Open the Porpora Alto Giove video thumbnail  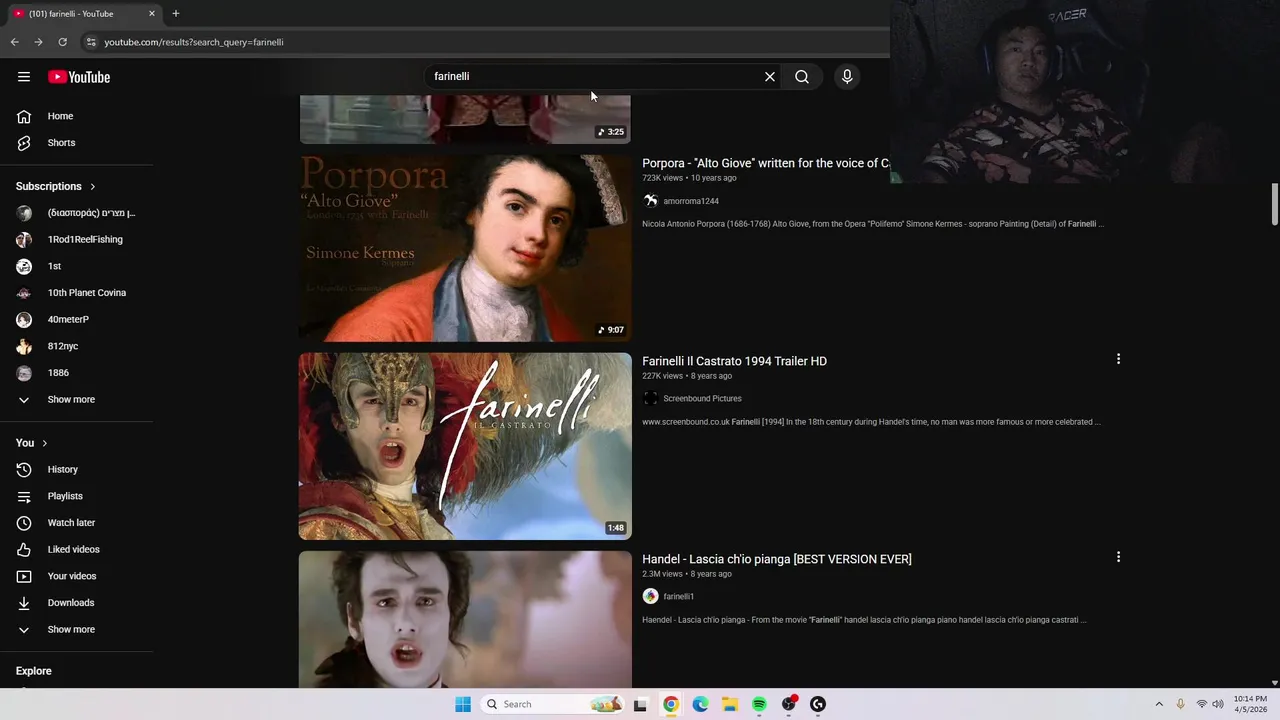tap(465, 248)
